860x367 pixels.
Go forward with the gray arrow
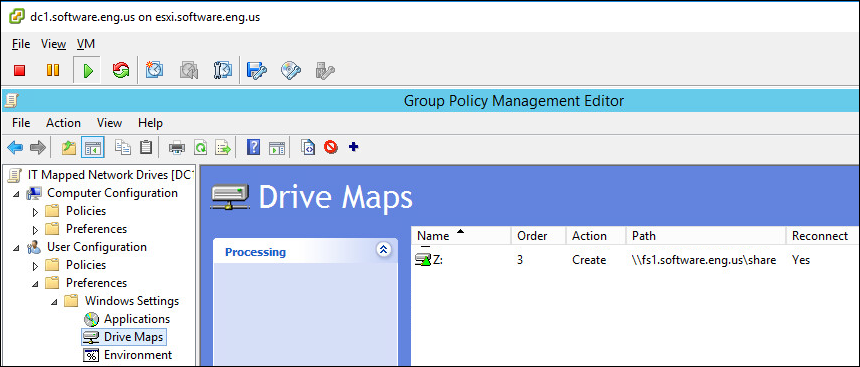[x=37, y=147]
